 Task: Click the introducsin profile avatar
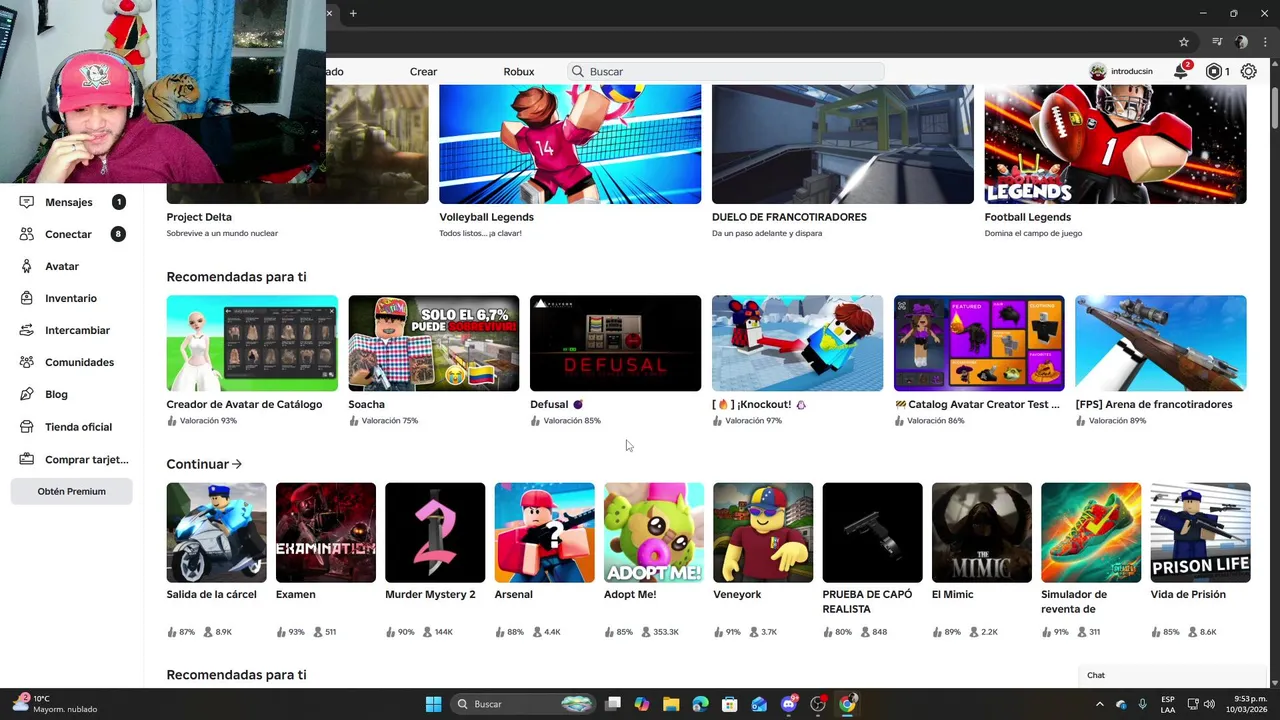tap(1098, 72)
